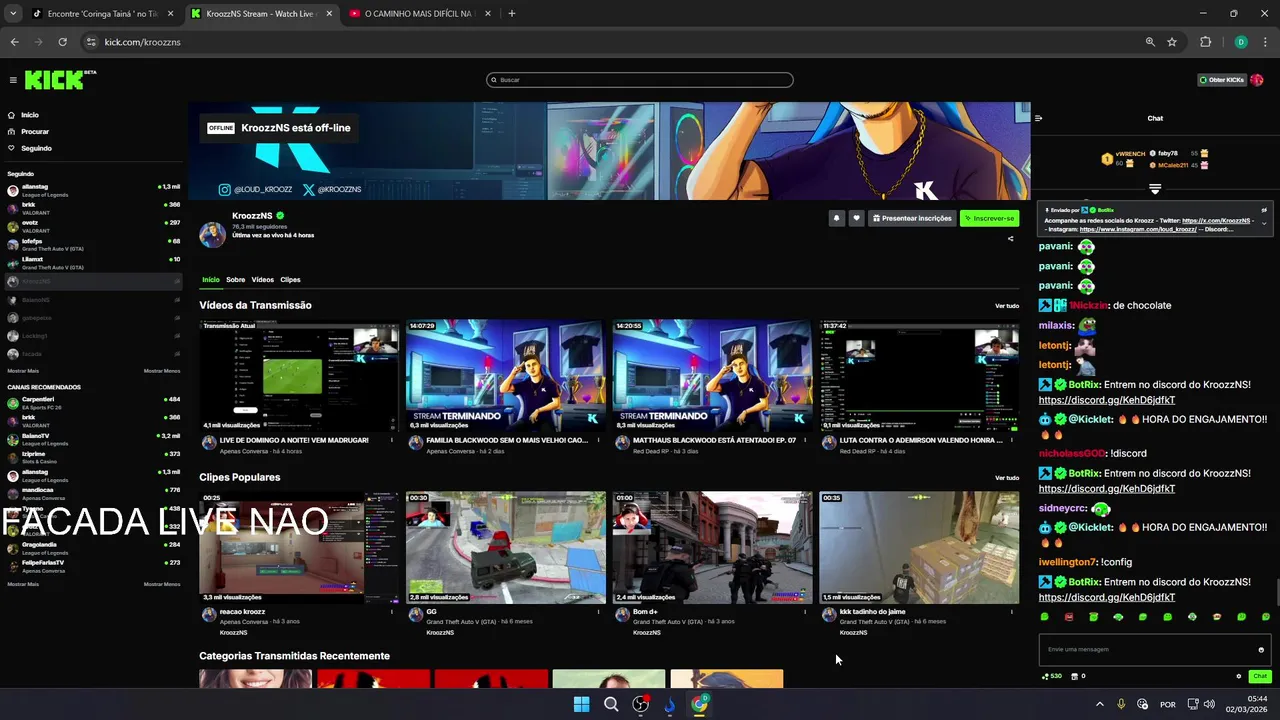1280x720 pixels.
Task: Open three-dot menu for kkk tadinho clip
Action: [x=1011, y=612]
